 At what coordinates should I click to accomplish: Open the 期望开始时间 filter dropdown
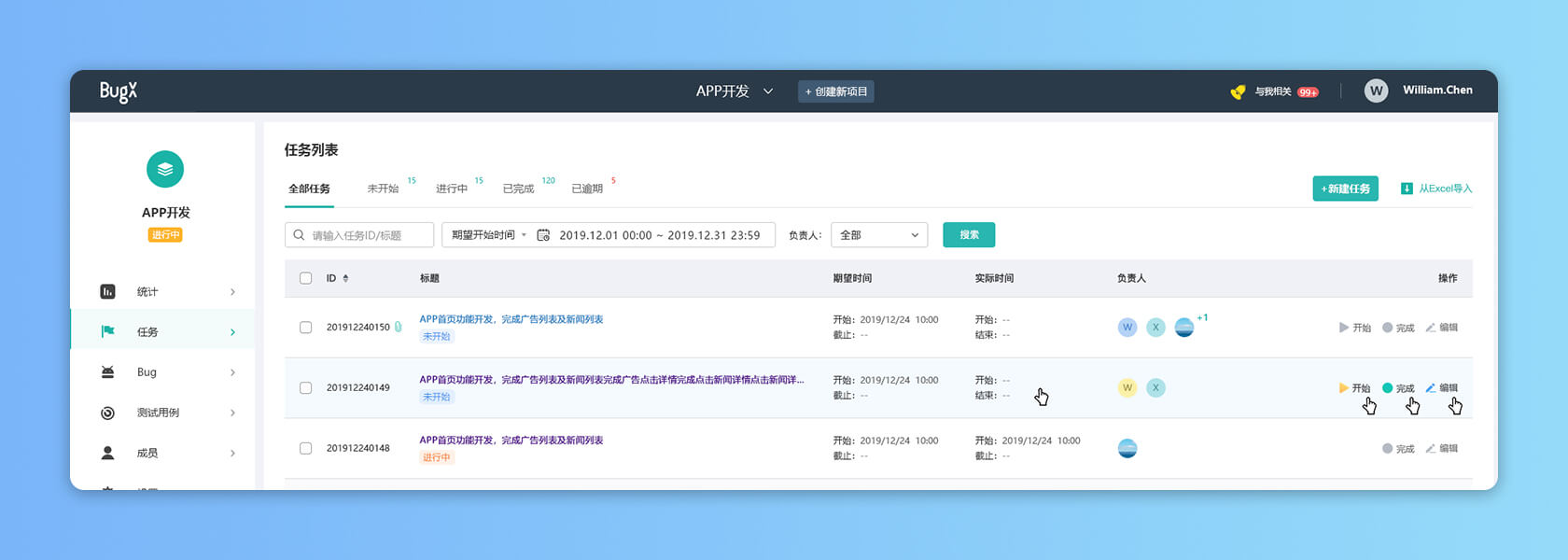point(488,235)
